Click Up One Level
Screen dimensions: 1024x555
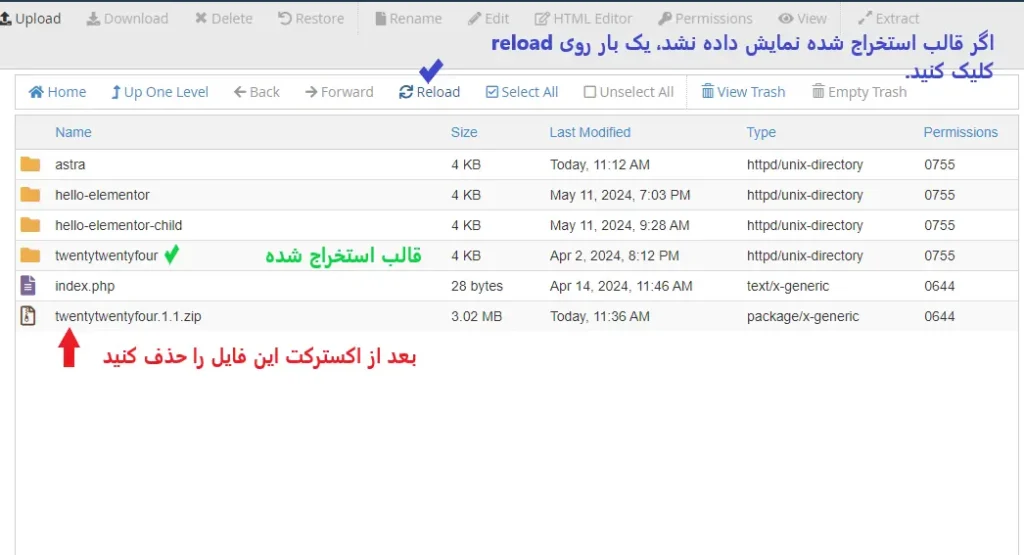pyautogui.click(x=159, y=92)
